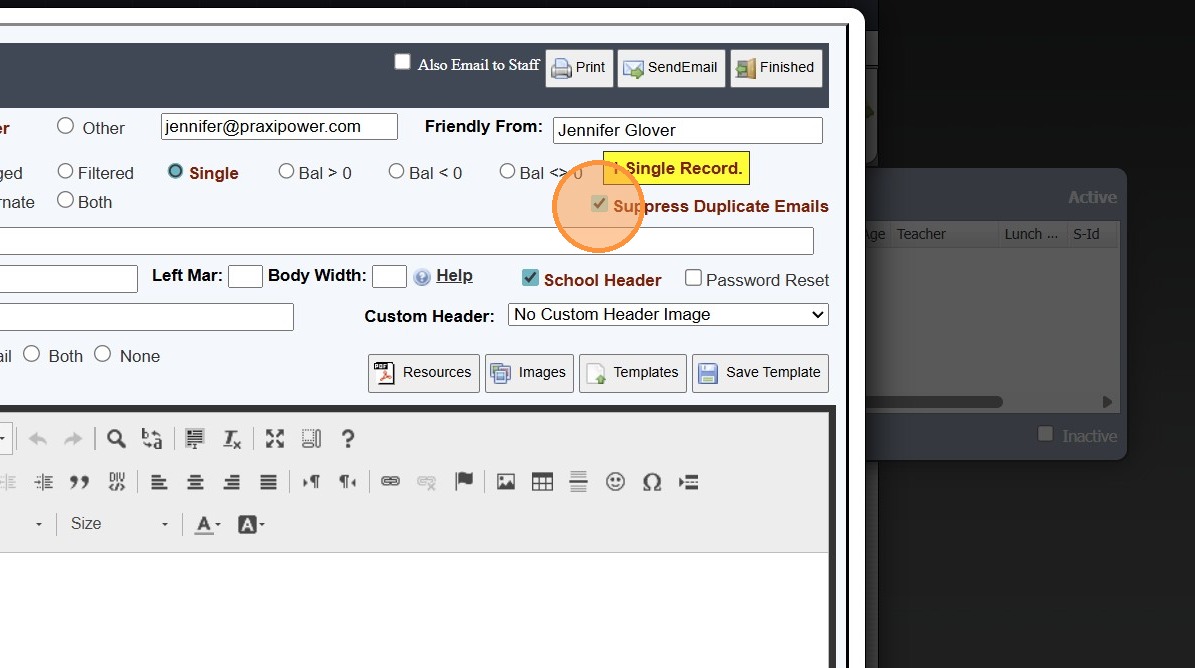Click the Select All icon
The width and height of the screenshot is (1195, 668).
tap(195, 439)
